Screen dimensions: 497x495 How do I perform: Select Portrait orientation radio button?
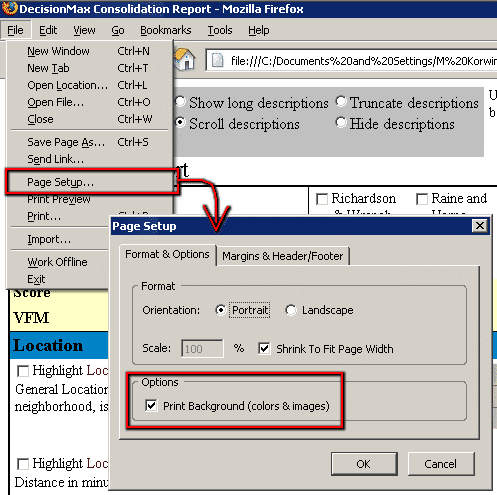click(220, 310)
